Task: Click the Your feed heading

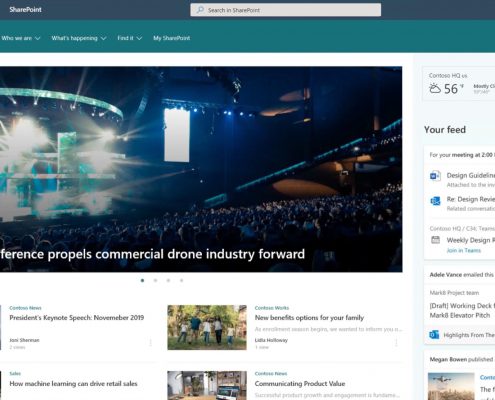Action: pos(445,129)
